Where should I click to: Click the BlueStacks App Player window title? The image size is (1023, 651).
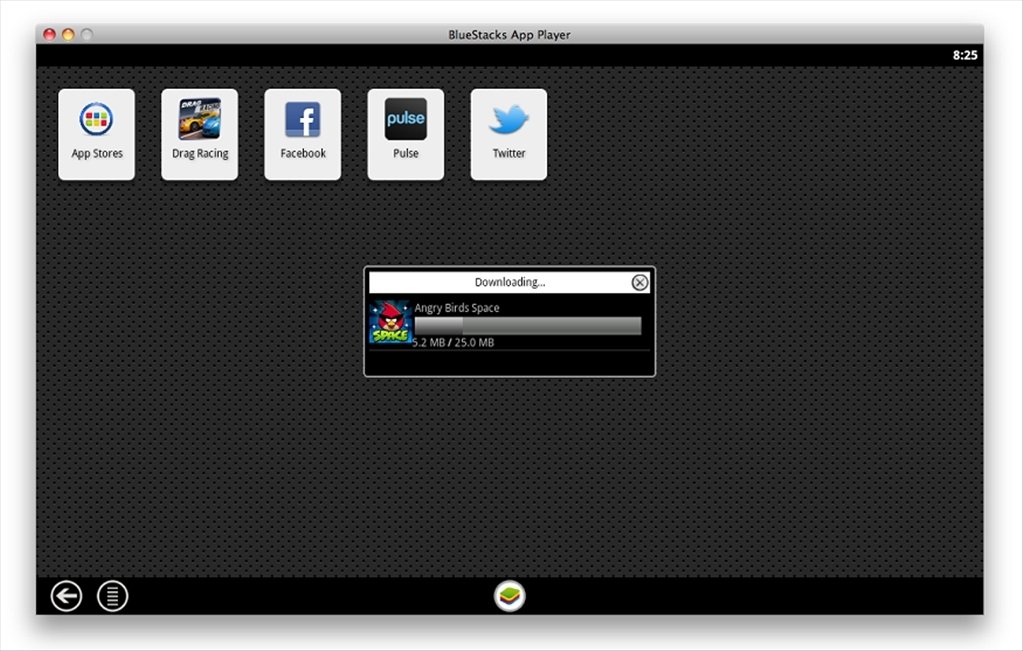(x=510, y=35)
